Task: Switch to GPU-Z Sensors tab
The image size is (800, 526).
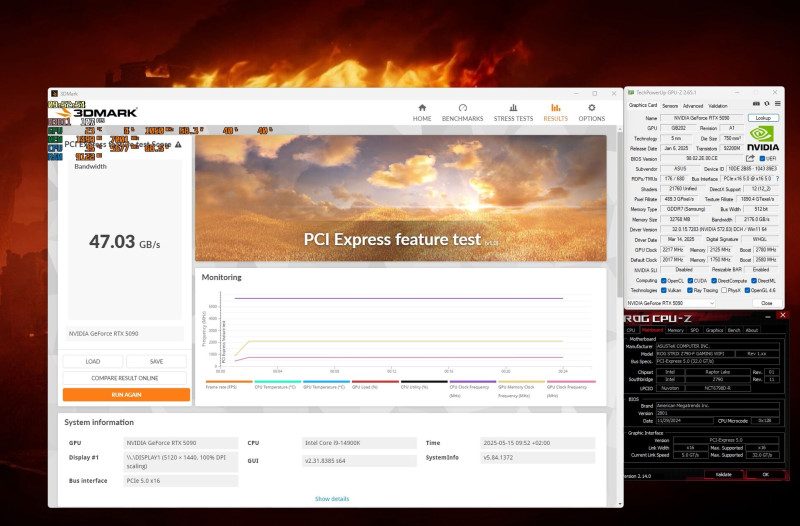Action: tap(670, 106)
